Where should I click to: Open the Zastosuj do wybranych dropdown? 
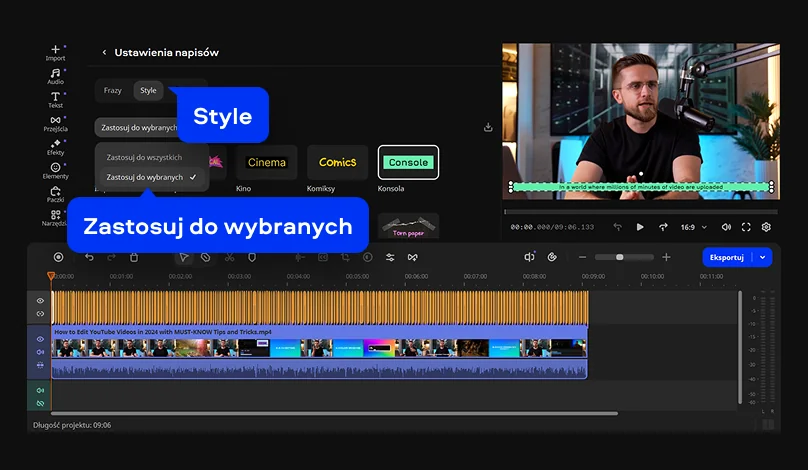coord(137,127)
